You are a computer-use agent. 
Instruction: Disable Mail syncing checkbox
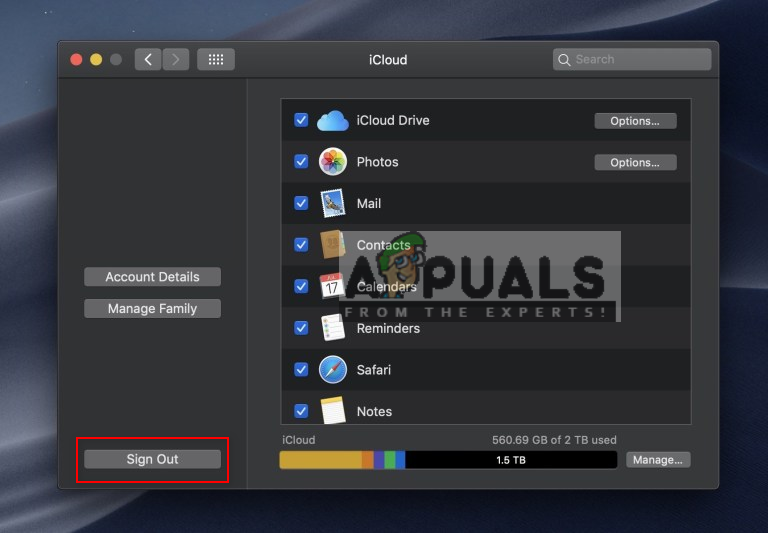point(301,203)
